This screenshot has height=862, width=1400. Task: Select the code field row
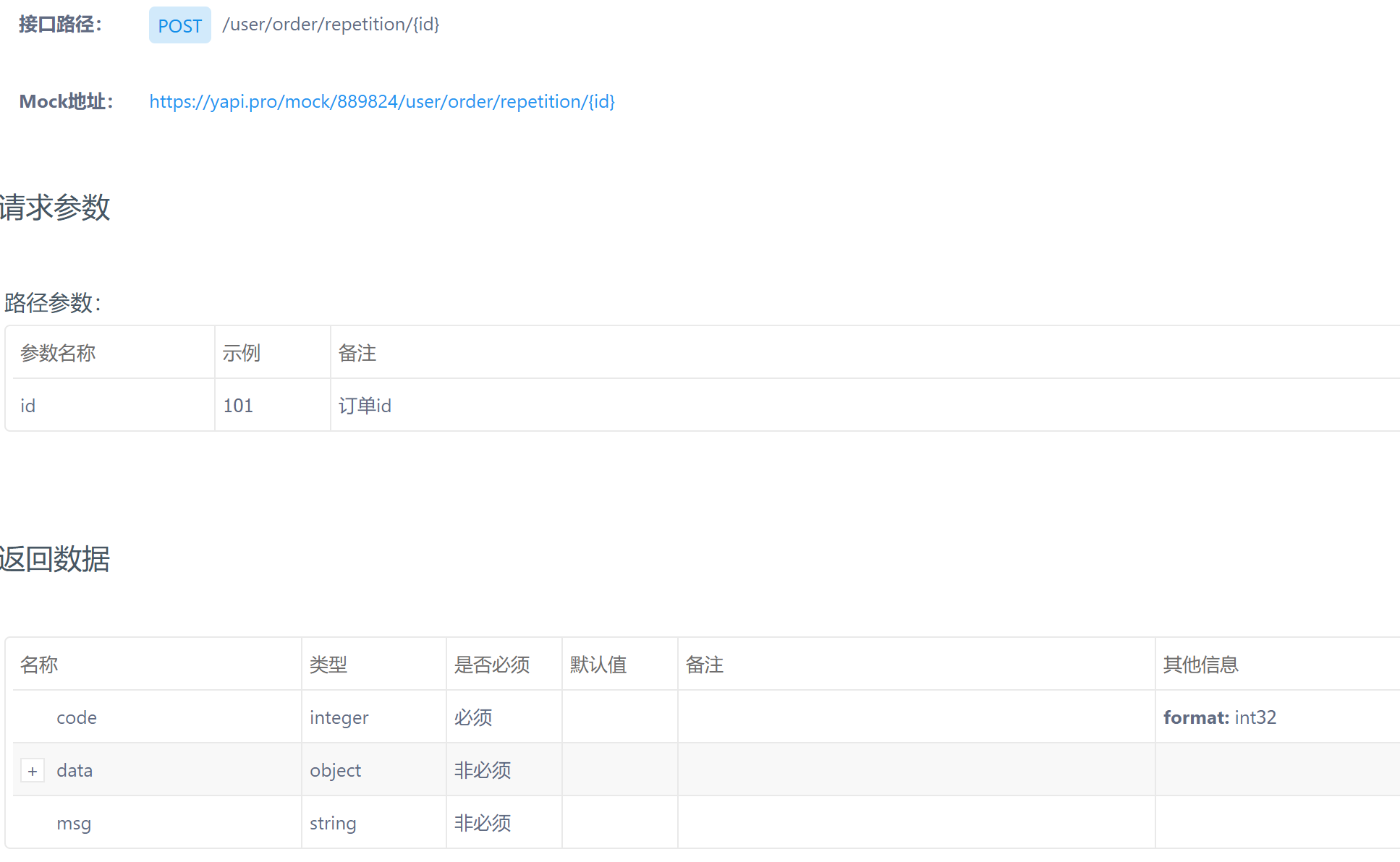tap(77, 717)
